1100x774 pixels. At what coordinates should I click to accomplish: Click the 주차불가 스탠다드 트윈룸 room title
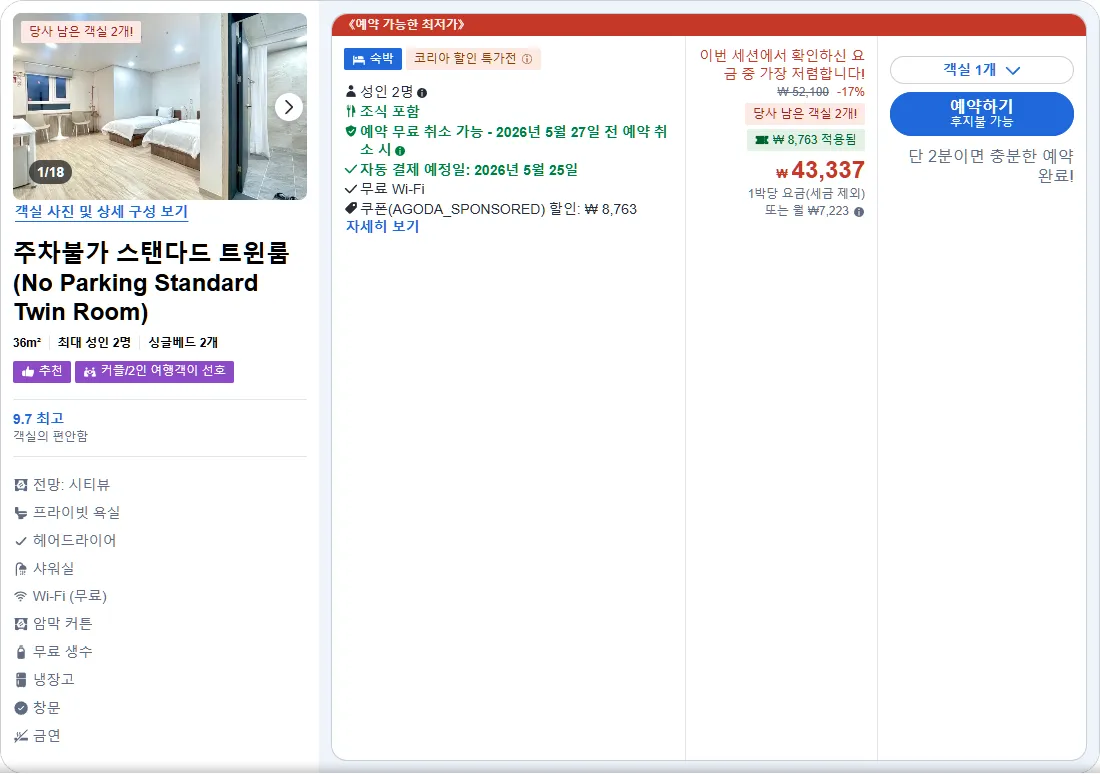tap(151, 282)
